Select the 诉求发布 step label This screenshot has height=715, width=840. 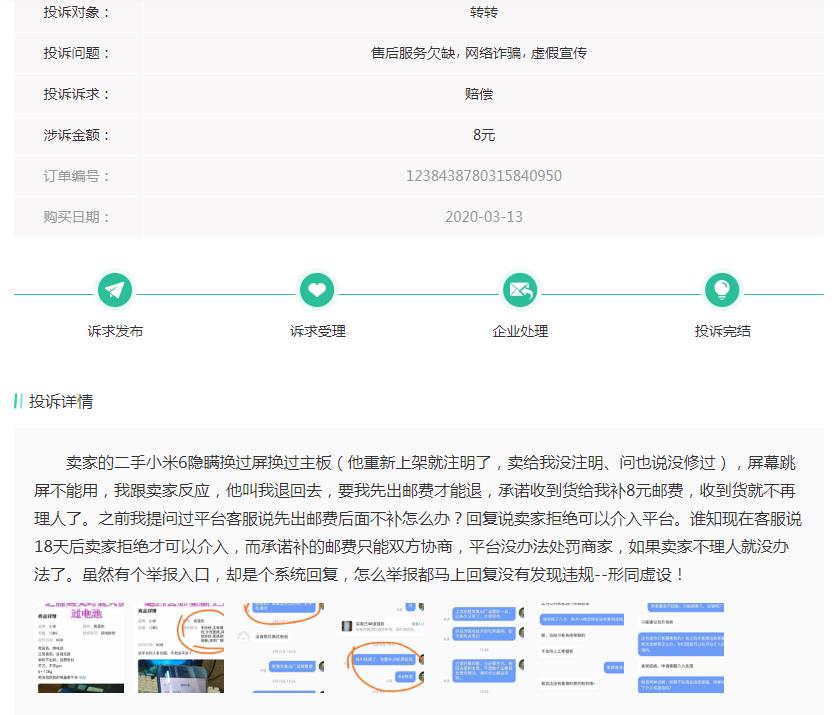(x=115, y=331)
